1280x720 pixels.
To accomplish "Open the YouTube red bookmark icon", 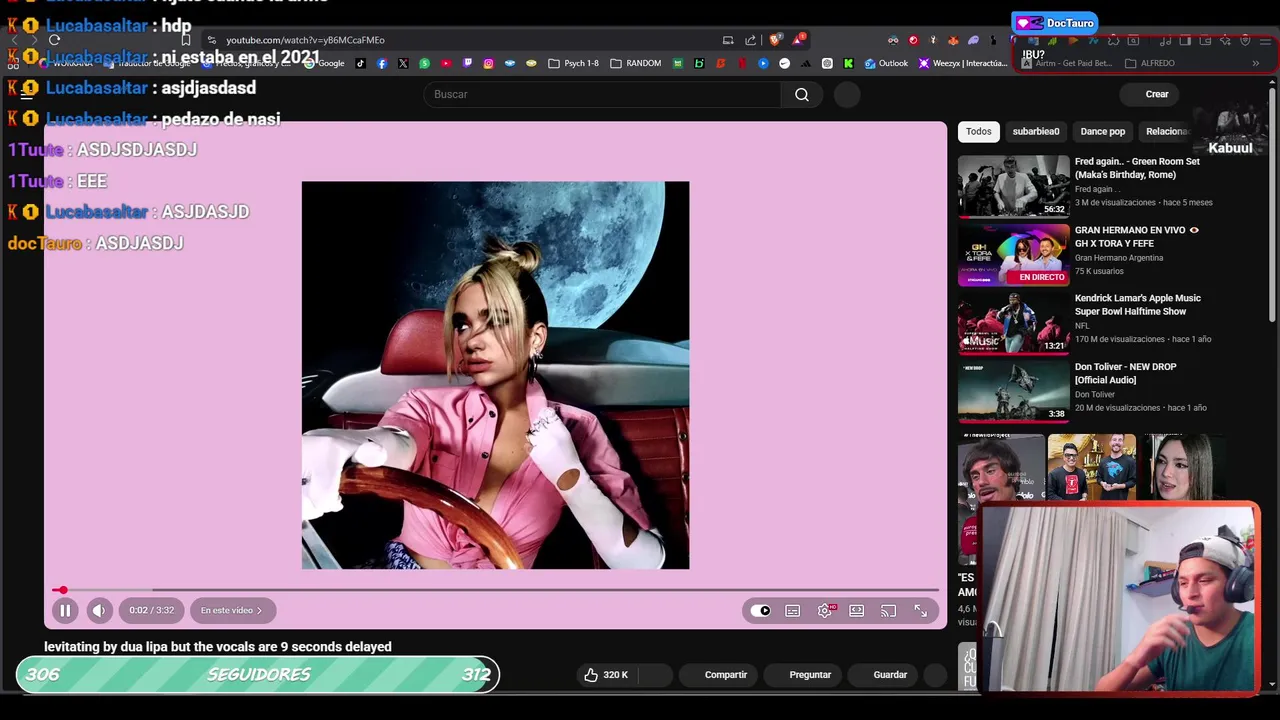I will (x=446, y=63).
